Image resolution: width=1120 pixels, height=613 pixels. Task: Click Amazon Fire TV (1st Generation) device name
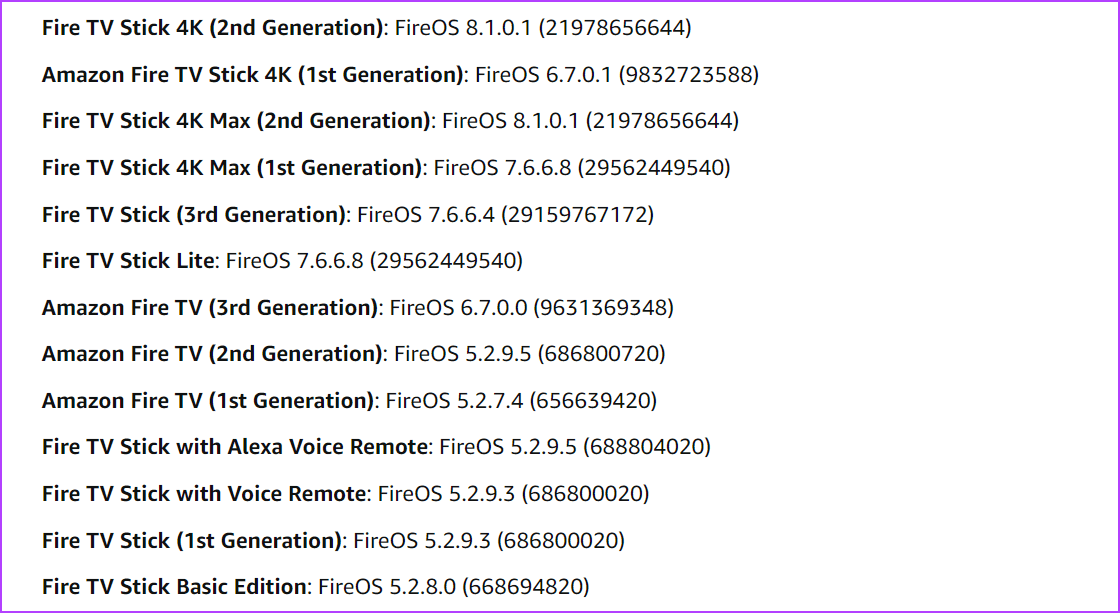(208, 401)
